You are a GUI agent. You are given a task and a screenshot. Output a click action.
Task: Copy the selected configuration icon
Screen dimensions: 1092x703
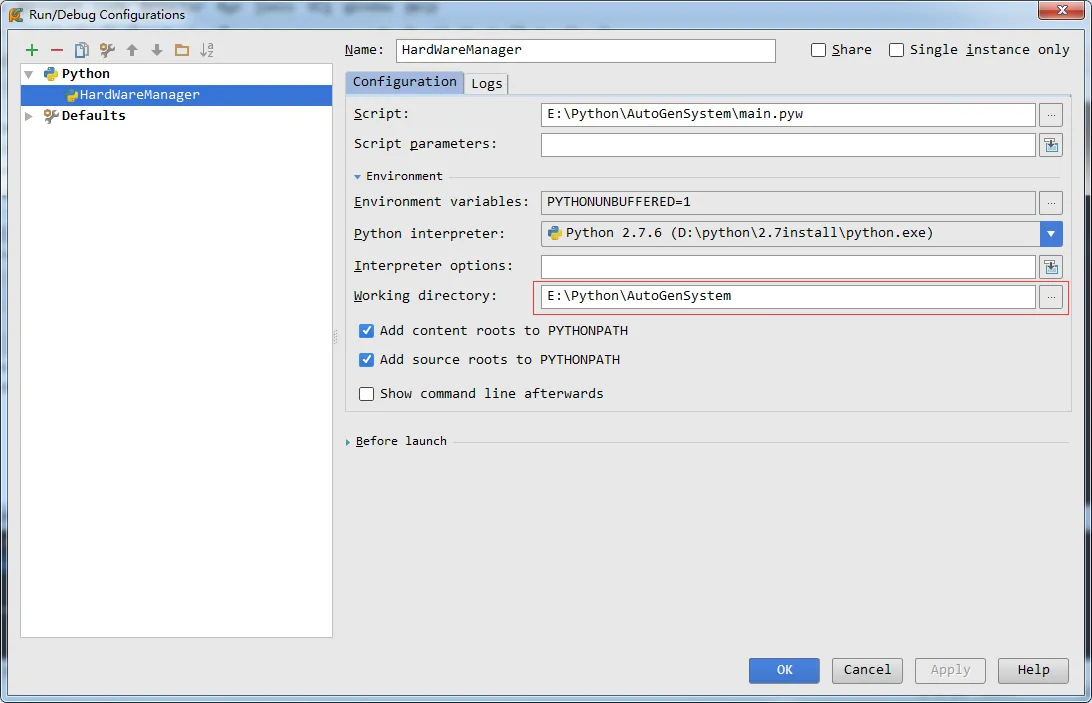click(82, 50)
